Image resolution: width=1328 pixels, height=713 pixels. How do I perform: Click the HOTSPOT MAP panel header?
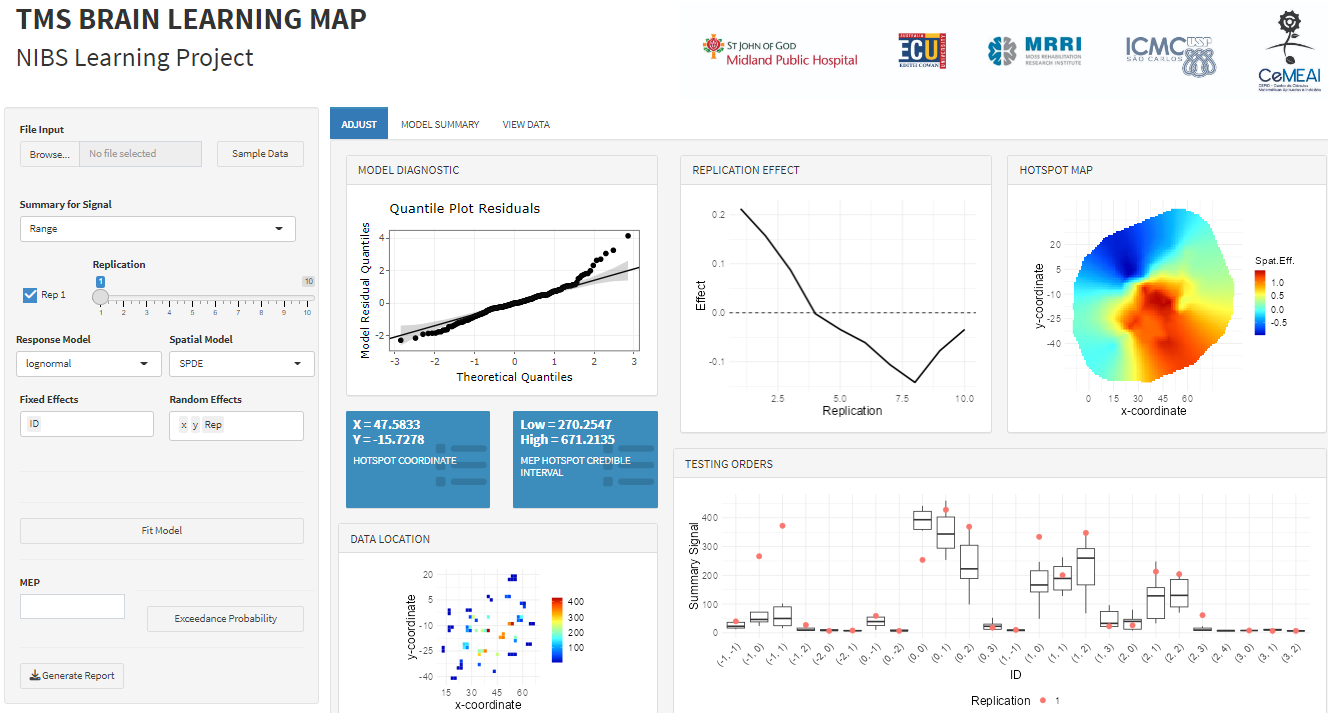(1167, 170)
